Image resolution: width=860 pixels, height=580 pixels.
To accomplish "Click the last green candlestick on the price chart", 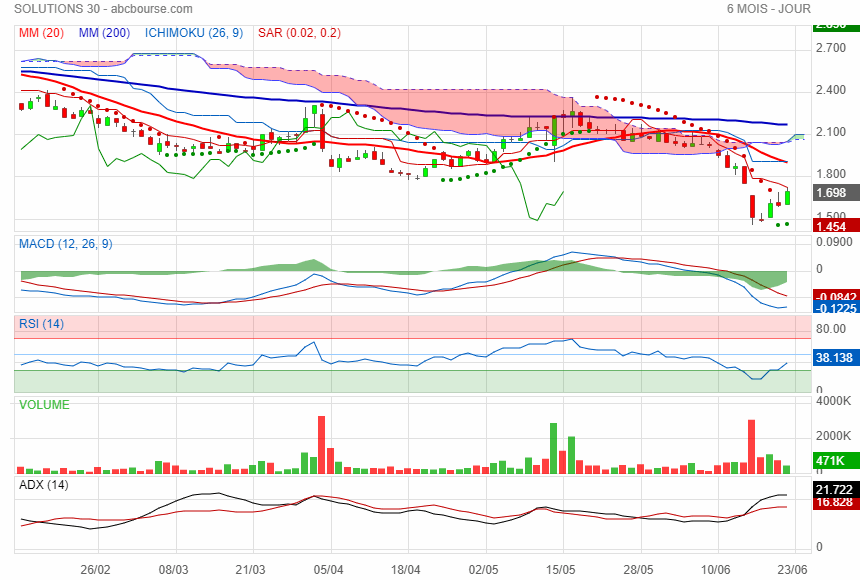I will coord(788,198).
